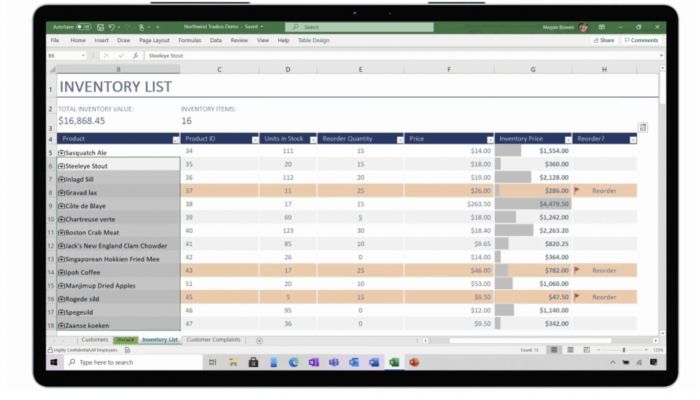Screen dimensions: 700x400
Task: Click the Highly Confidential sensitivity label
Action: pyautogui.click(x=83, y=350)
